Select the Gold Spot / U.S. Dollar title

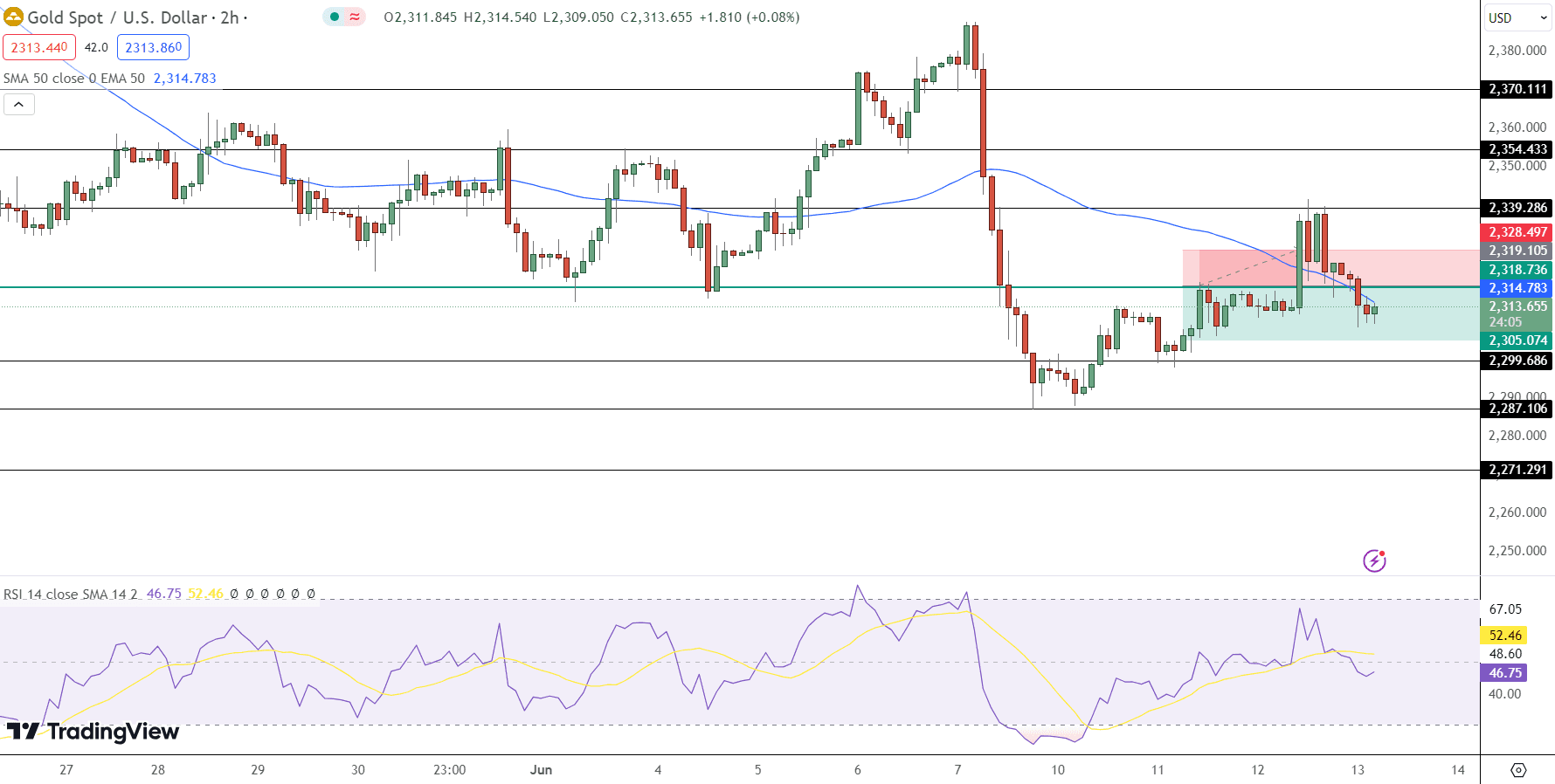click(x=118, y=17)
